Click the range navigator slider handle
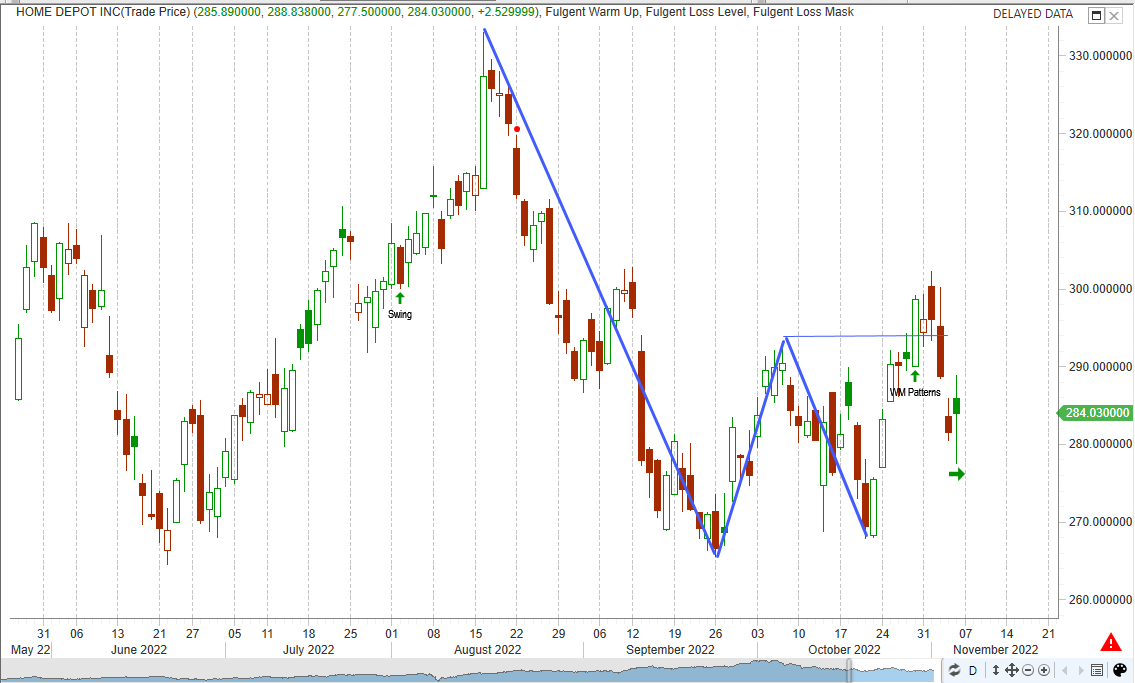The height and width of the screenshot is (683, 1135). pos(849,671)
